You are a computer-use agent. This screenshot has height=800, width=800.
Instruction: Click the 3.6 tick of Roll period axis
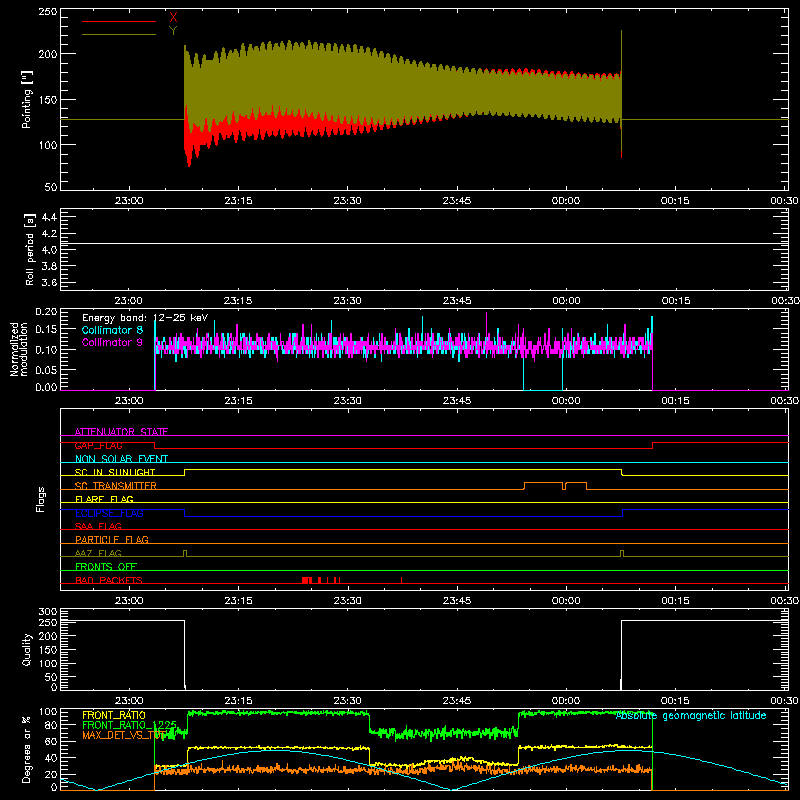[x=49, y=282]
